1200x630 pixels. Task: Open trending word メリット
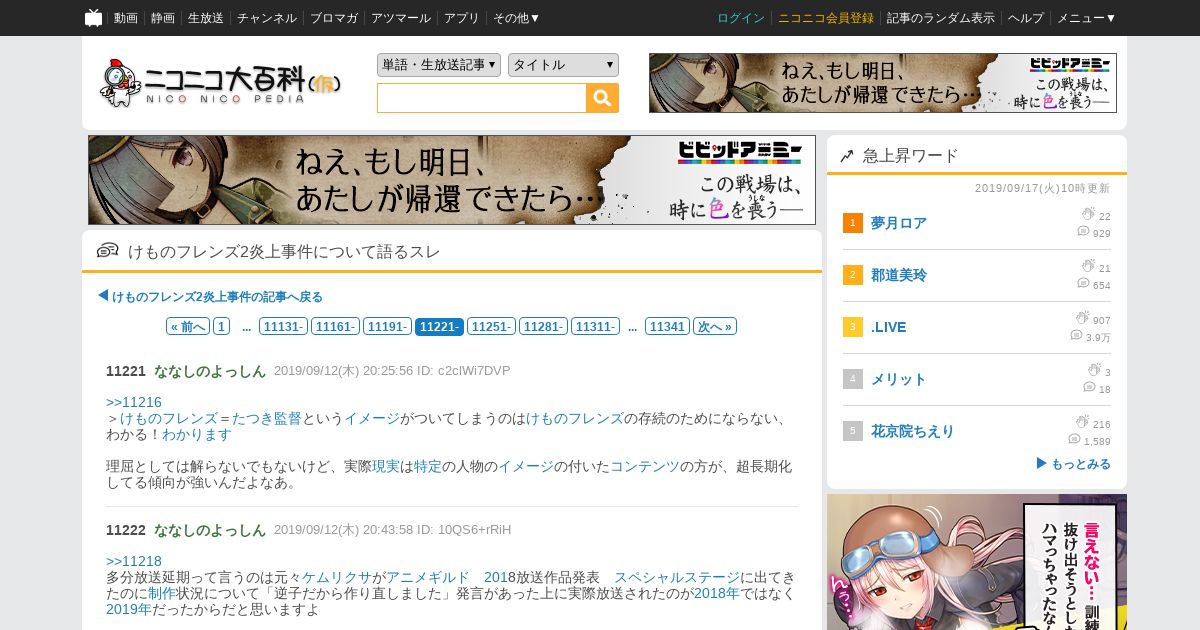tap(899, 379)
